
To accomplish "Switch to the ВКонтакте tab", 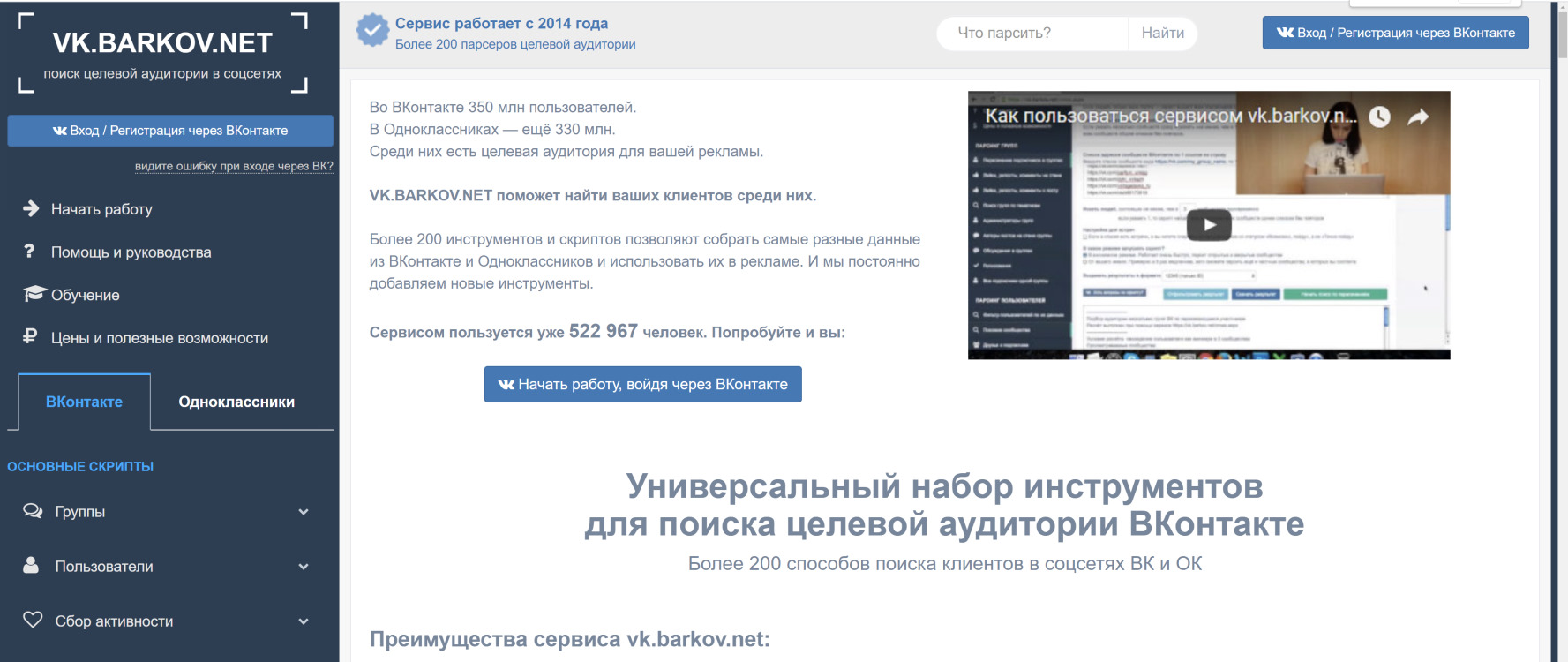I will (x=84, y=402).
